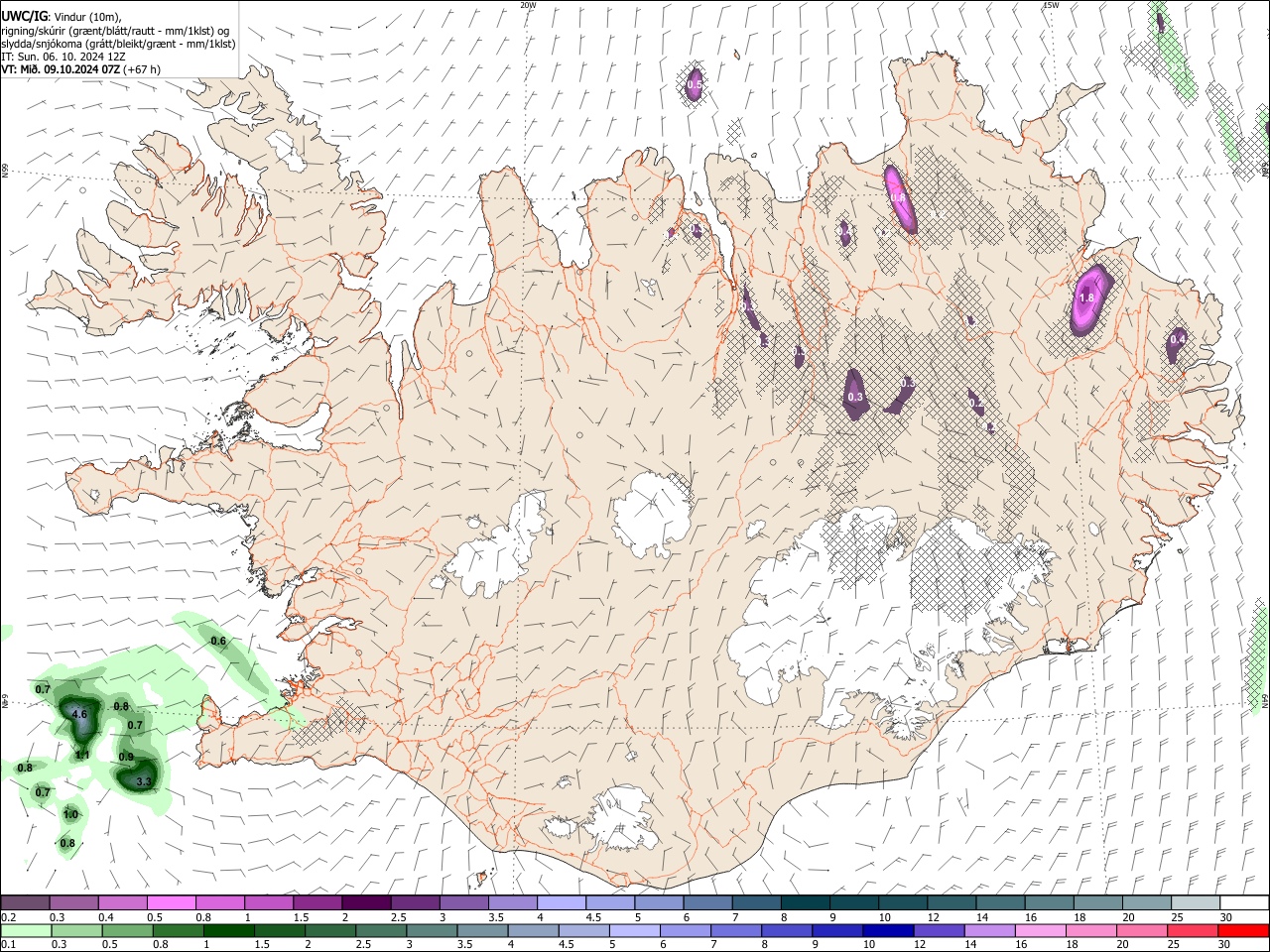
Task: Click the 0.1 legend scale label
Action: (x=8, y=945)
